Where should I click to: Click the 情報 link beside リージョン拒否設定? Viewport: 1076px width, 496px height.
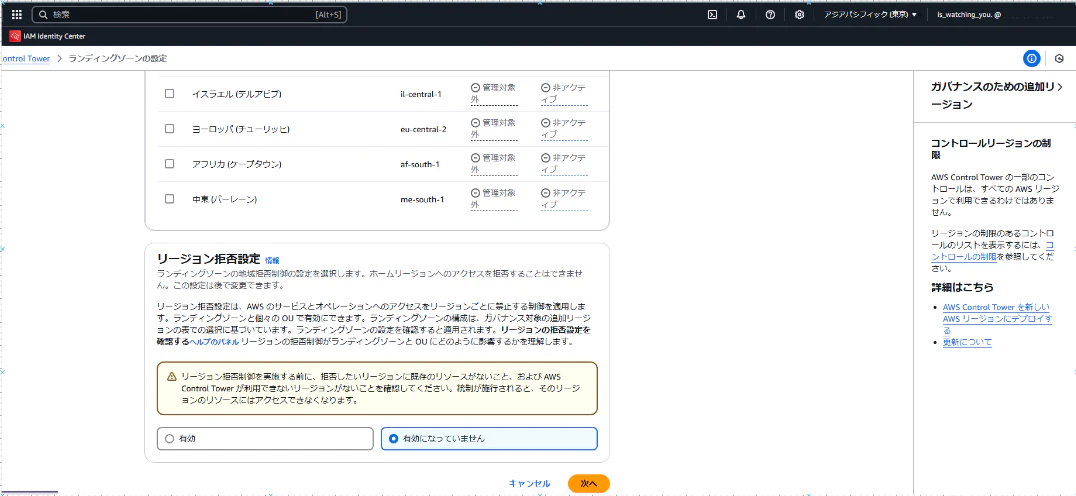(272, 261)
